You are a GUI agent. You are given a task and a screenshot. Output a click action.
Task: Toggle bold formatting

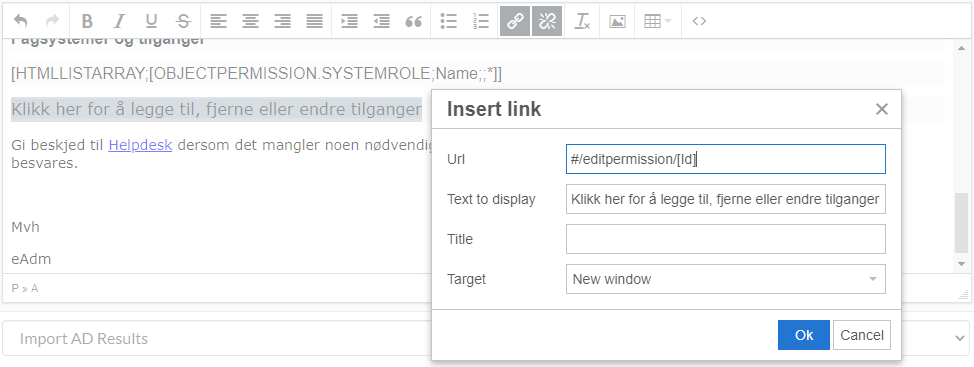click(x=87, y=21)
